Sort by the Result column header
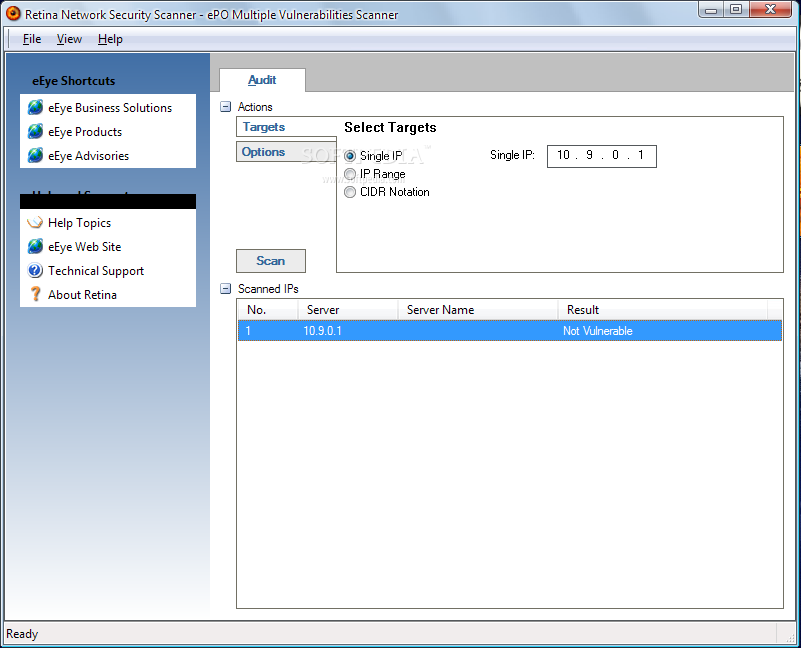This screenshot has height=648, width=801. click(663, 310)
